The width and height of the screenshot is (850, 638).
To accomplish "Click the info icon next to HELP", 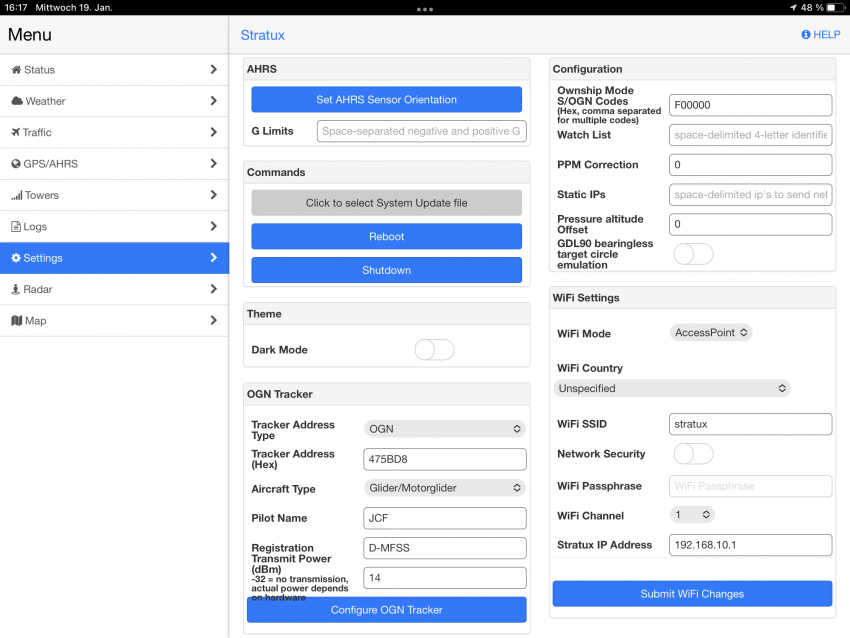I will [806, 35].
